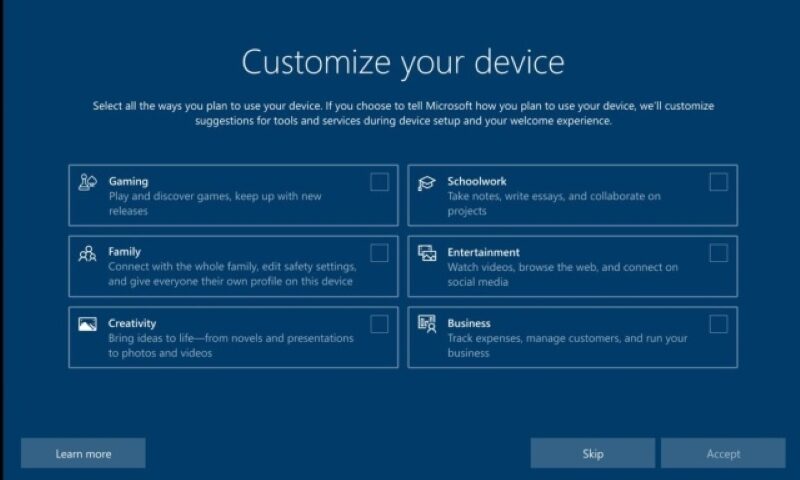Click 'Track expenses, manage customers' description

coord(567,345)
